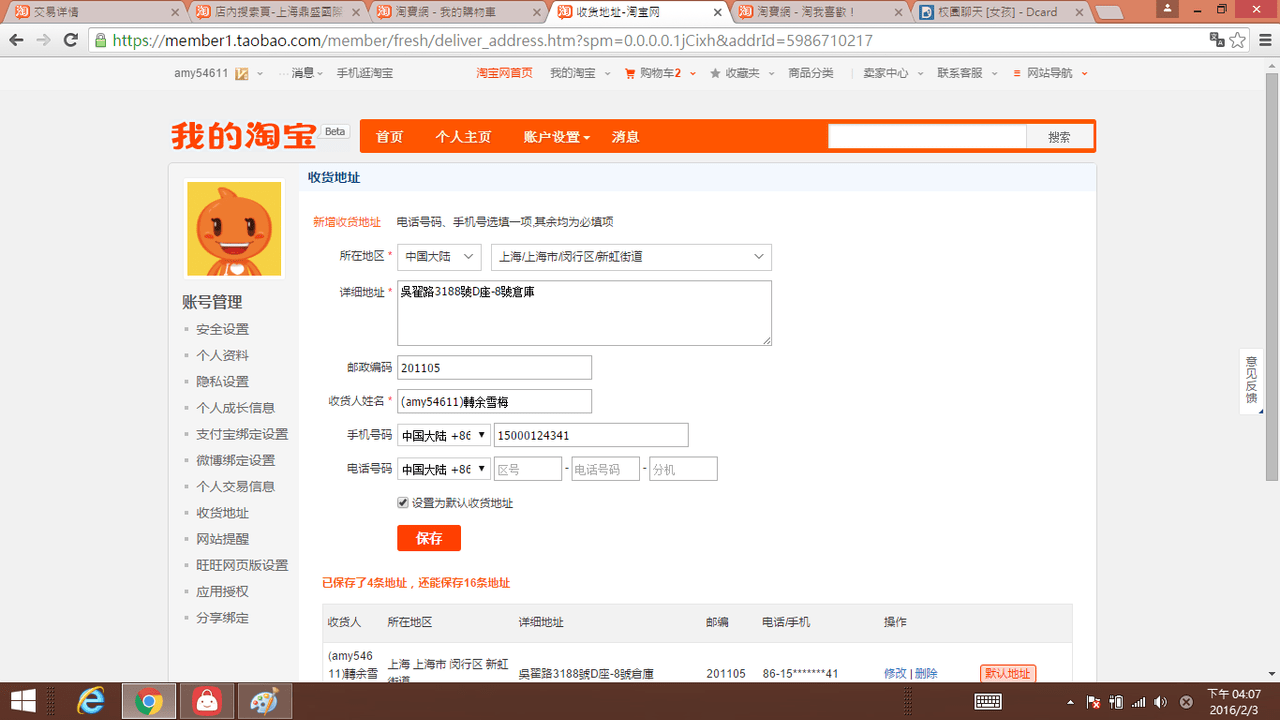Image resolution: width=1280 pixels, height=720 pixels.
Task: Switch to the 淘寶網 - 我的購物車 tab
Action: pyautogui.click(x=460, y=12)
